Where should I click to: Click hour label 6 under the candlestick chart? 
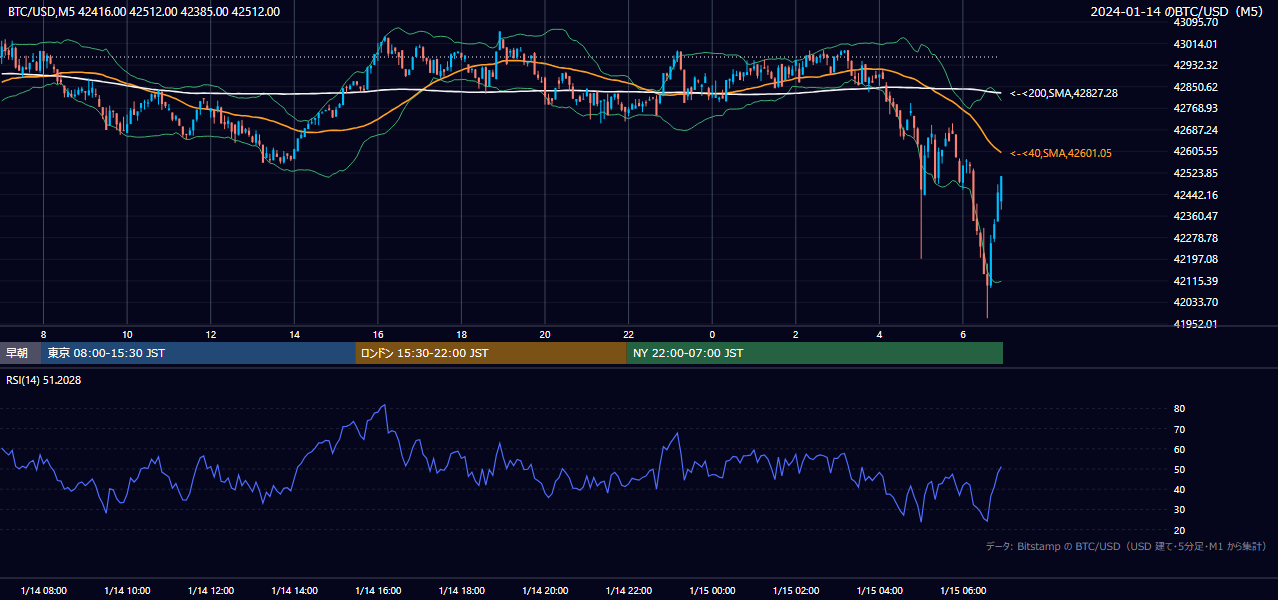(963, 334)
